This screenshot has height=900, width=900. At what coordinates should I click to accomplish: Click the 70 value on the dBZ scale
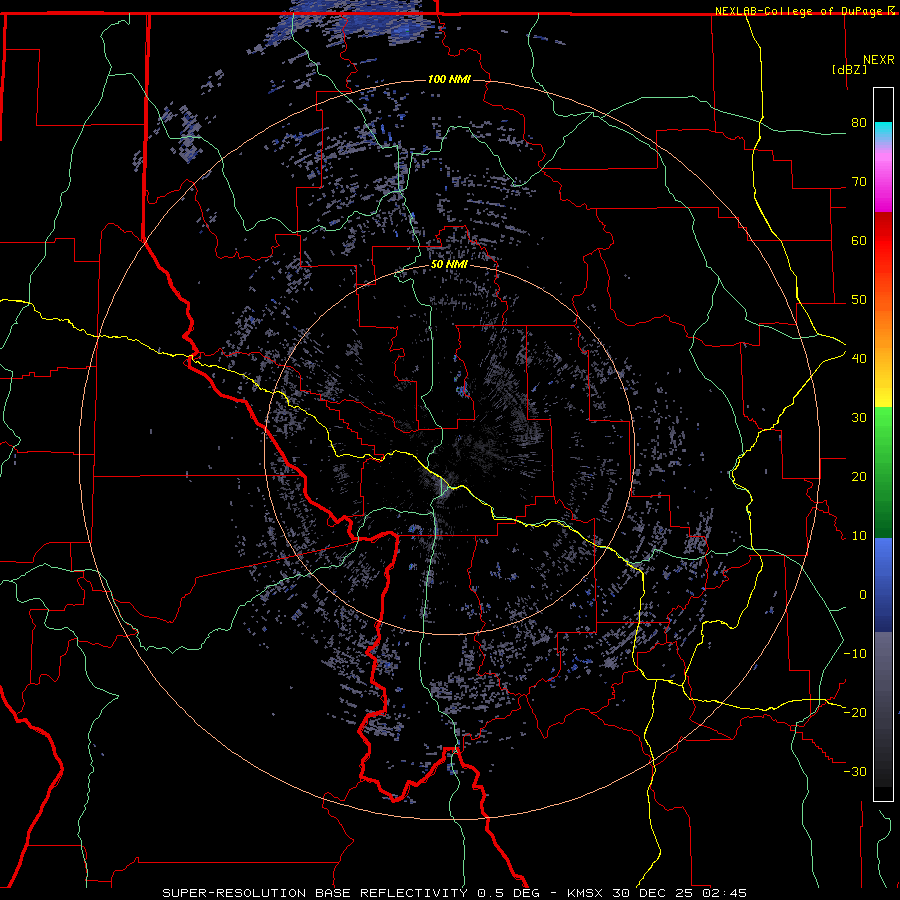click(x=859, y=181)
